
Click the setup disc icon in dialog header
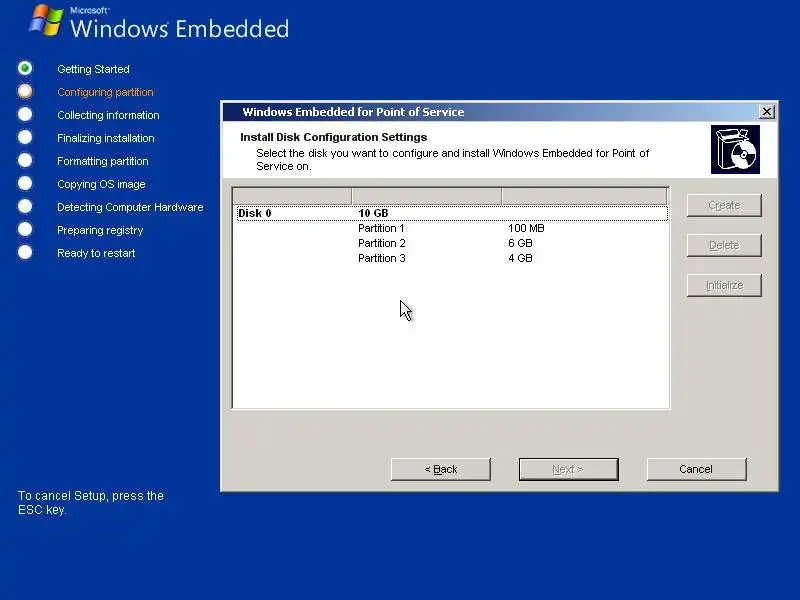click(x=735, y=149)
